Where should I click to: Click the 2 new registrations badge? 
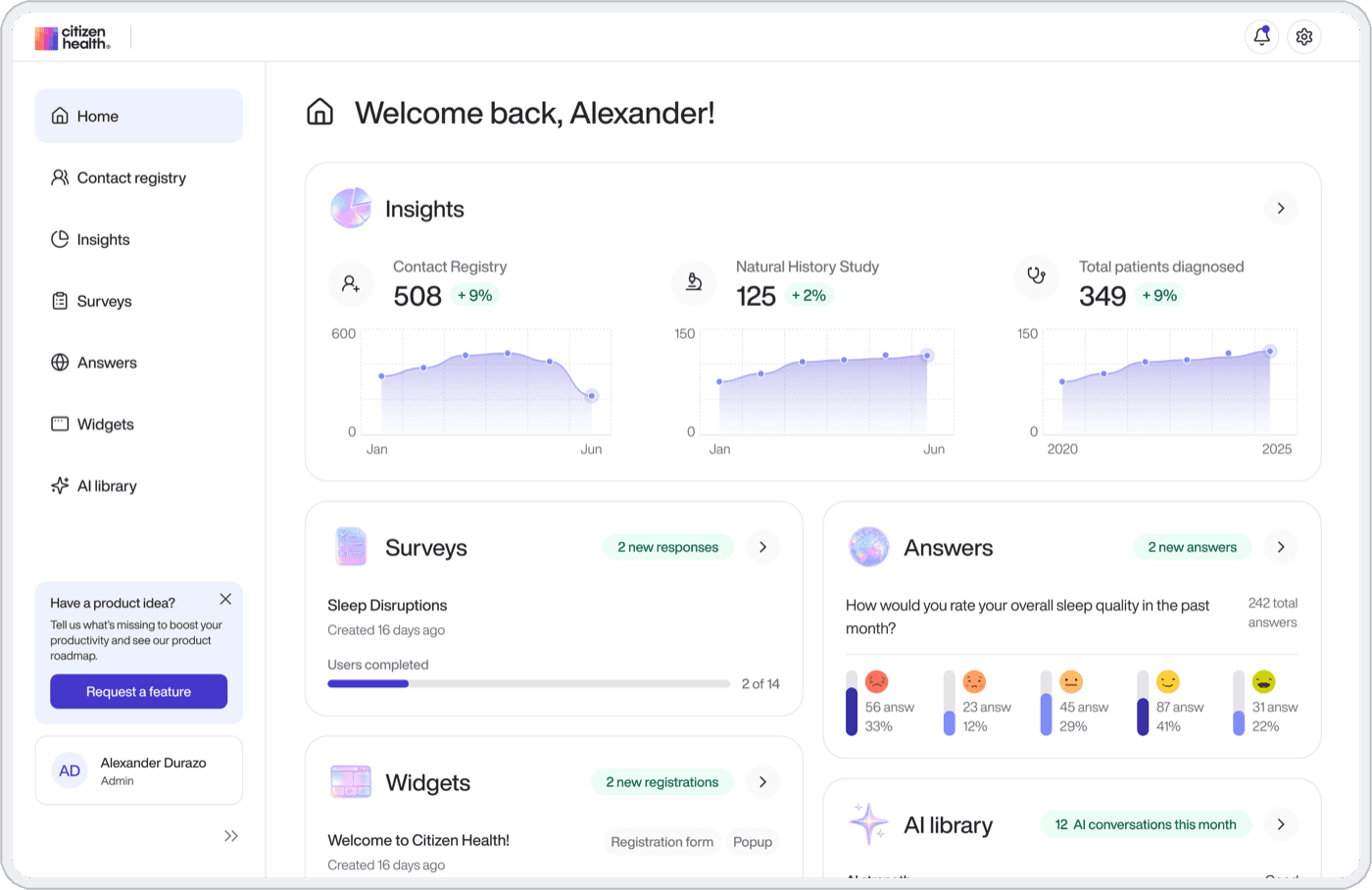[661, 782]
